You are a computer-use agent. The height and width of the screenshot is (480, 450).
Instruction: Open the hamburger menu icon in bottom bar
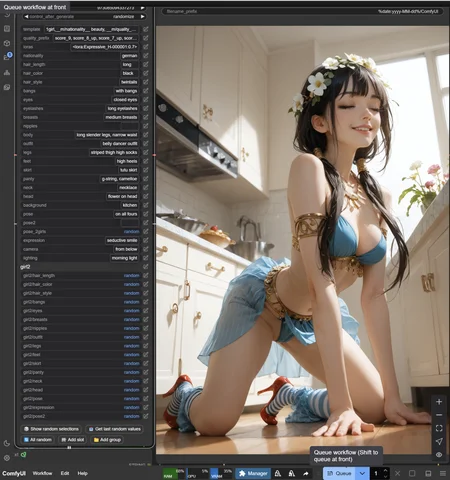pos(443,473)
